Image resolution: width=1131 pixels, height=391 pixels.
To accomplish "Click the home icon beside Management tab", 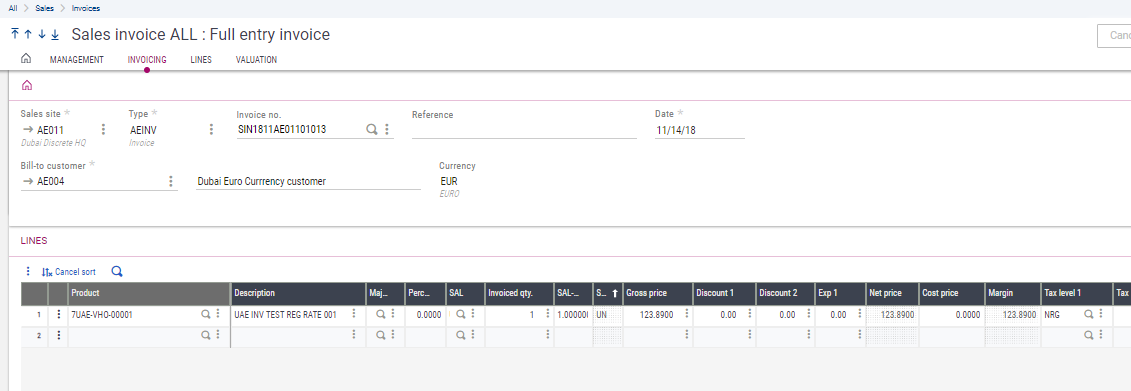I will pyautogui.click(x=26, y=59).
